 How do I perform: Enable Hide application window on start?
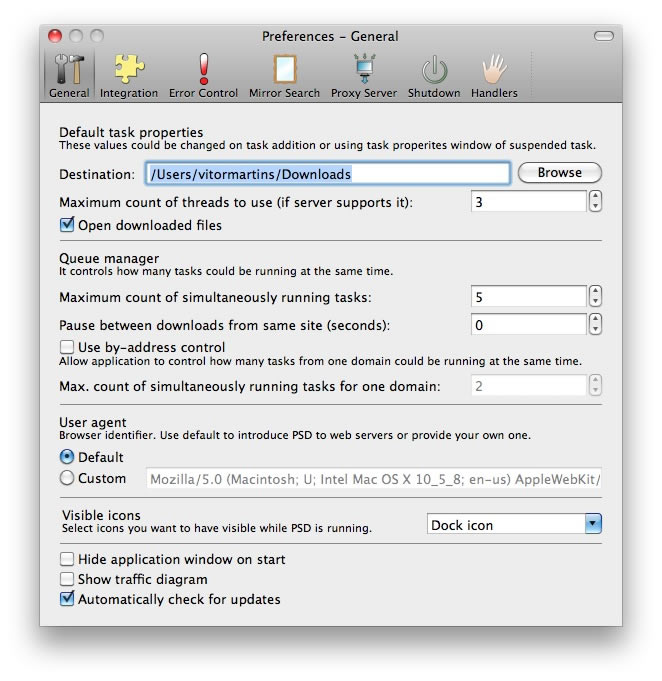(x=67, y=559)
